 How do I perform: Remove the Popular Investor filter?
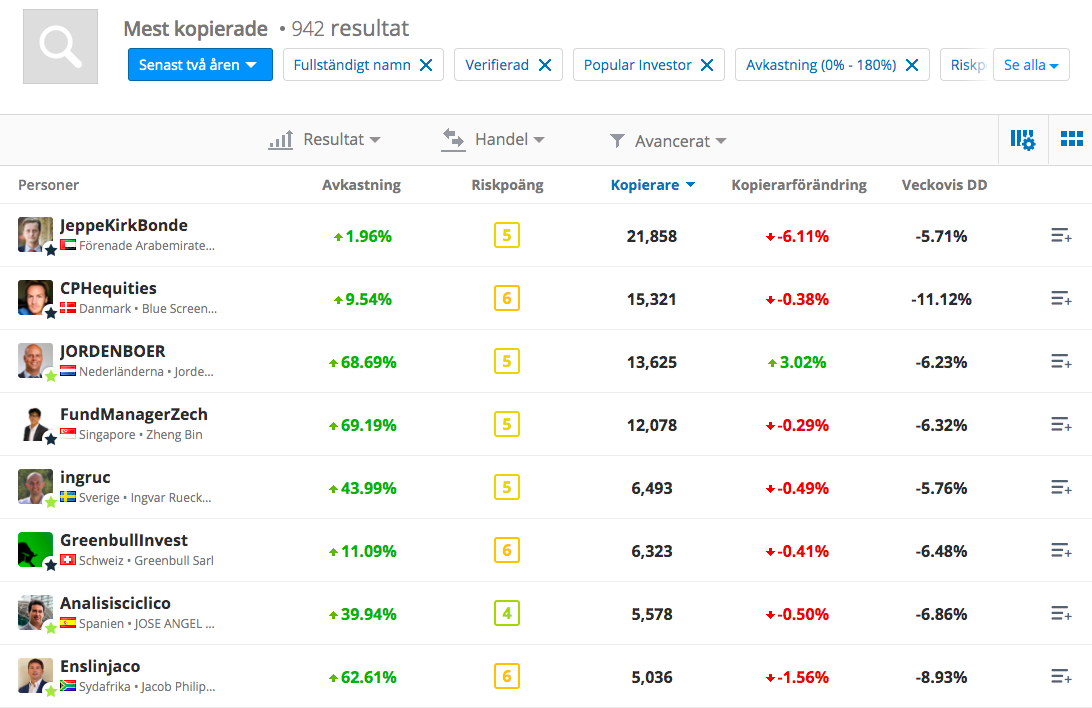tap(706, 65)
